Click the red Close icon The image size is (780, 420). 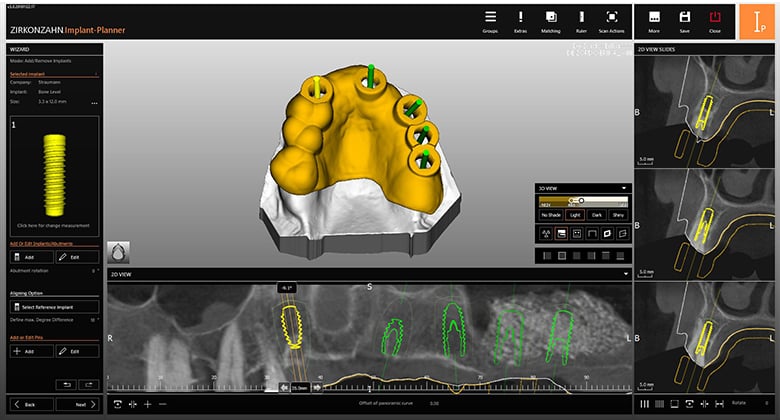(x=714, y=21)
